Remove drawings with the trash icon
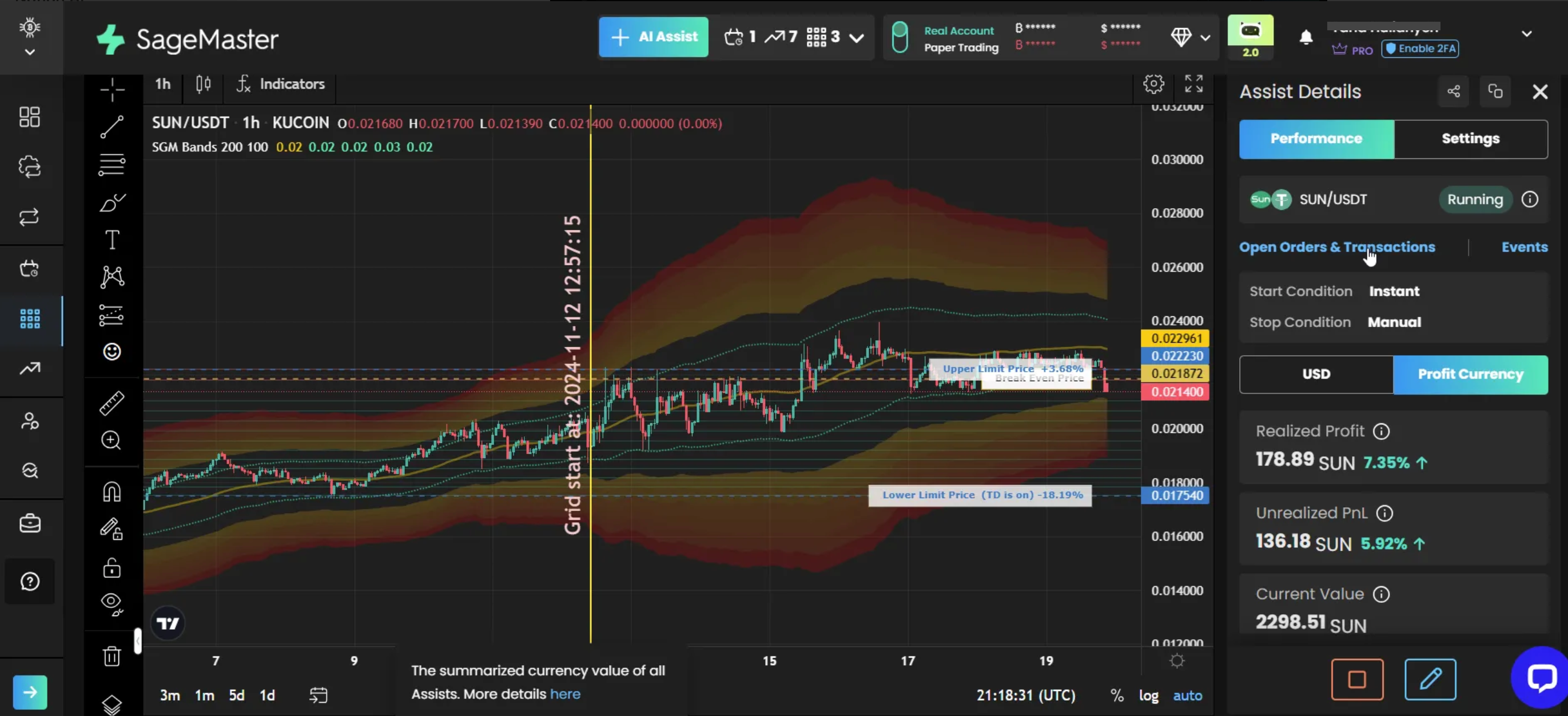Screen dimensions: 1568x716 click(112, 657)
